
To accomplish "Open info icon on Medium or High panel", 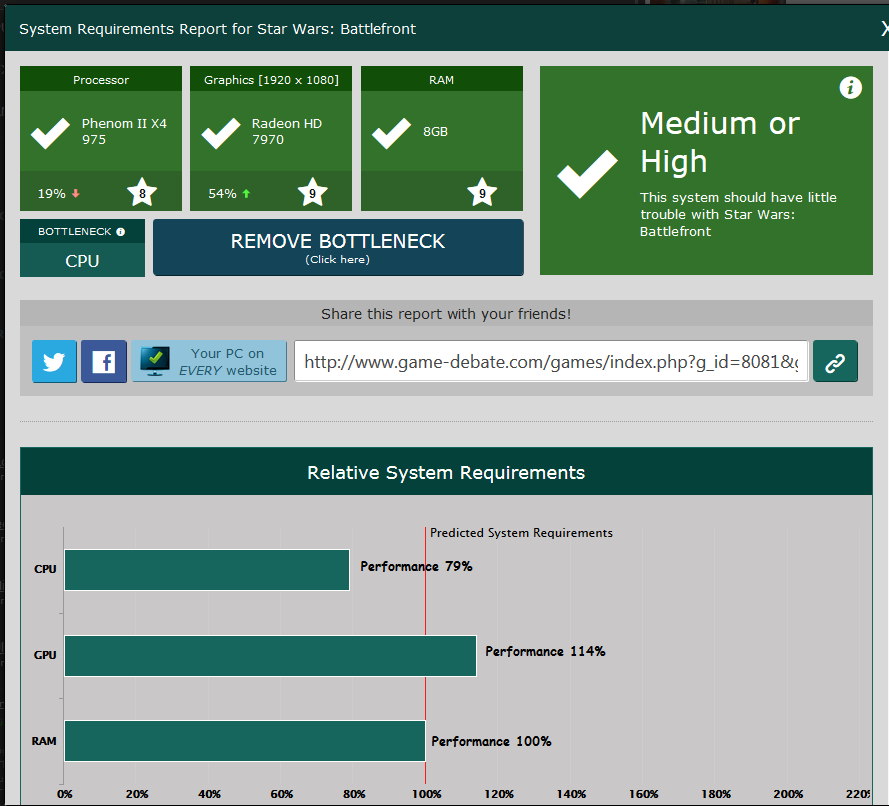I will point(850,88).
